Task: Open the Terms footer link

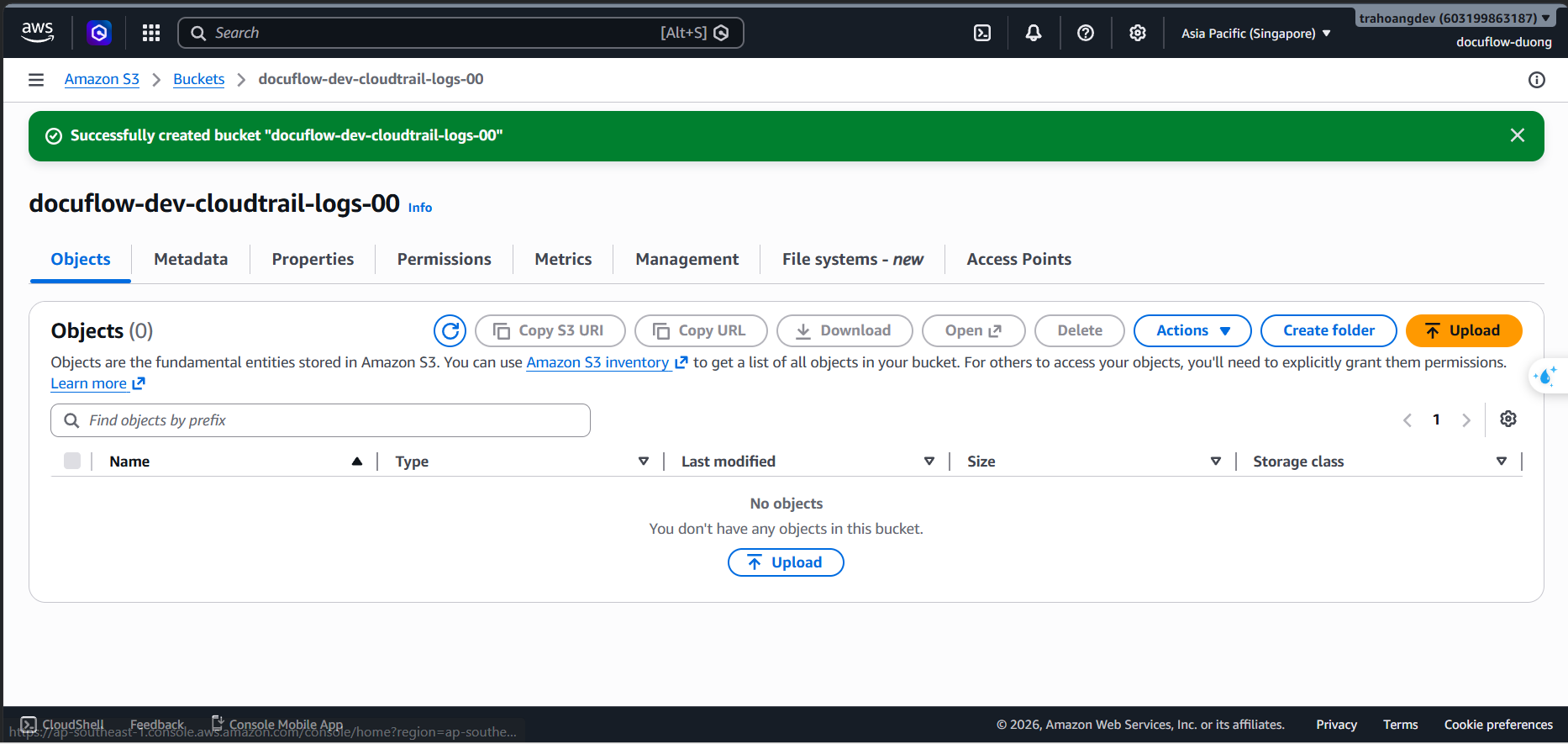Action: point(1400,725)
